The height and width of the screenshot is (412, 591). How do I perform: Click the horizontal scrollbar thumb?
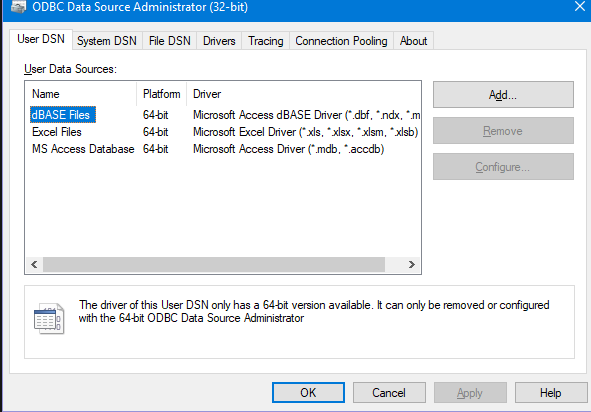[x=214, y=264]
